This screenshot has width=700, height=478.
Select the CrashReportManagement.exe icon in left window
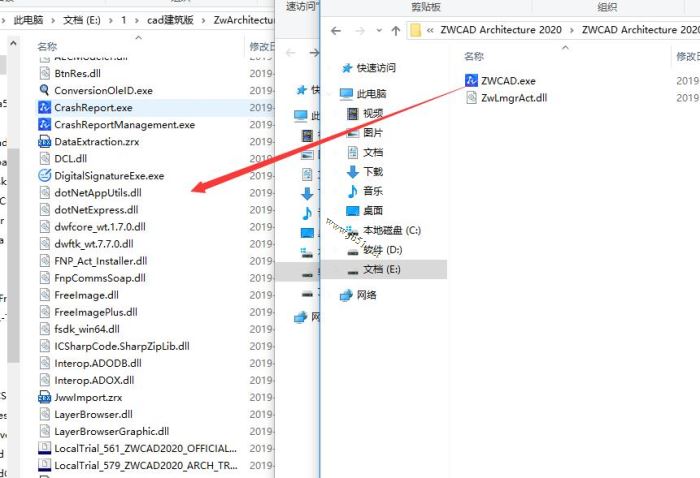(45, 125)
